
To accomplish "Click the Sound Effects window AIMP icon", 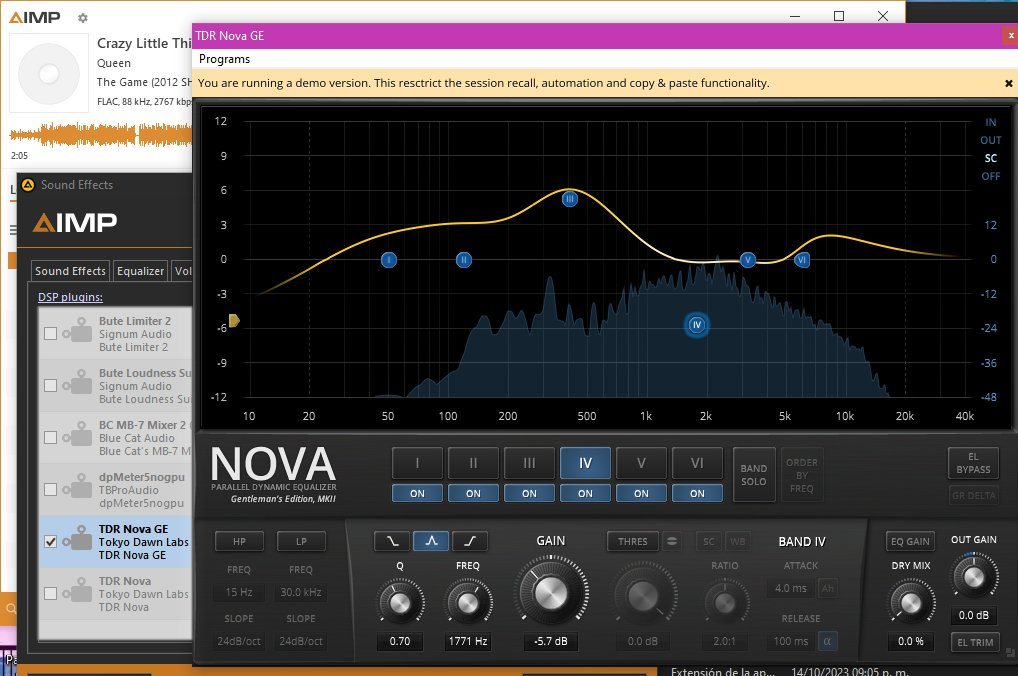I will click(x=28, y=185).
